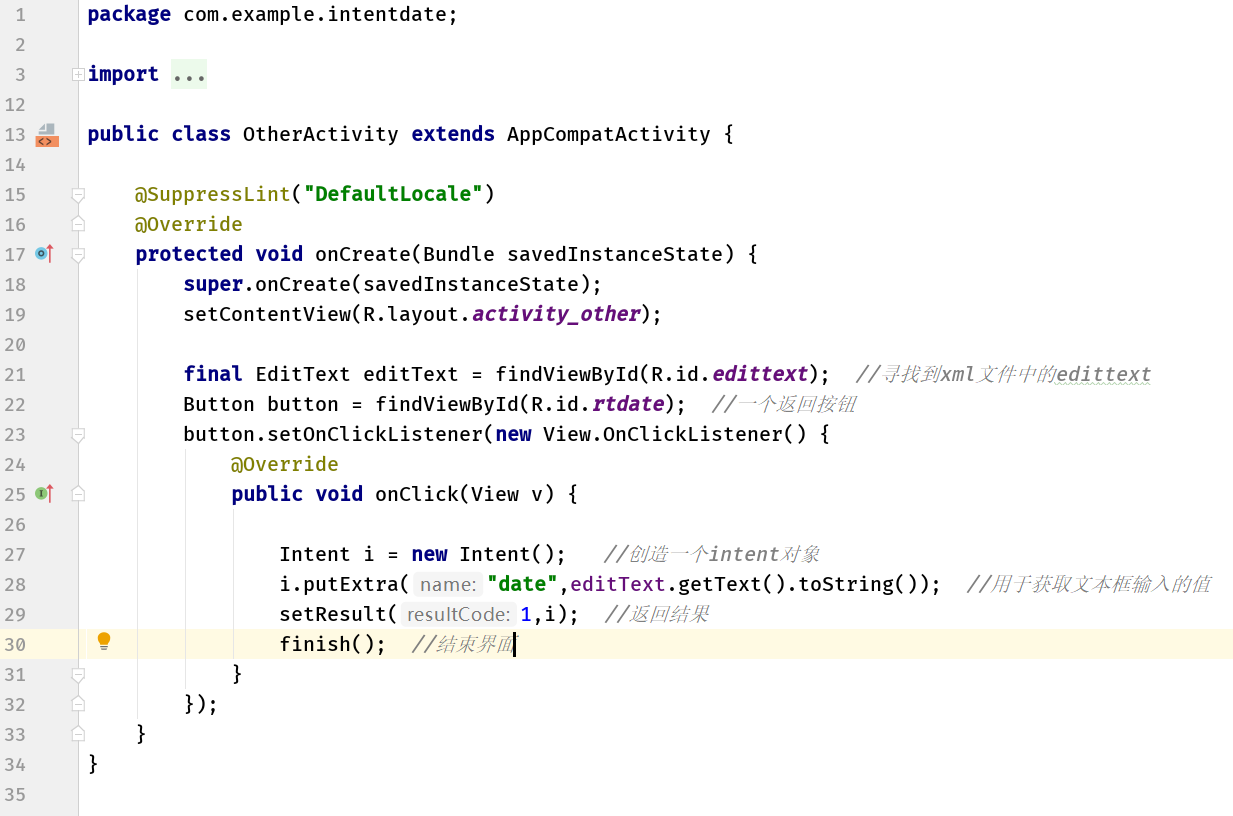The width and height of the screenshot is (1233, 816).
Task: Open the yellow light bulb quick-fix icon
Action: (103, 642)
